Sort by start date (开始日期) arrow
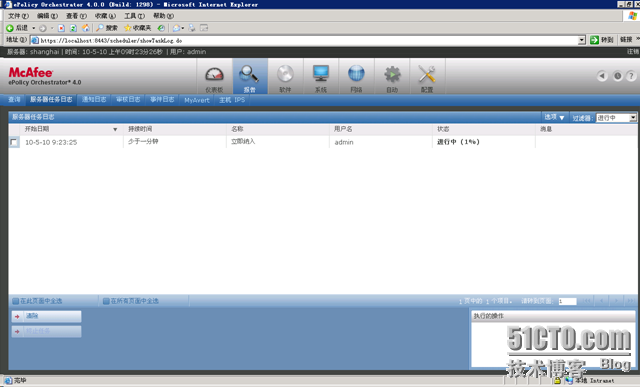This screenshot has height=387, width=640. pos(115,129)
